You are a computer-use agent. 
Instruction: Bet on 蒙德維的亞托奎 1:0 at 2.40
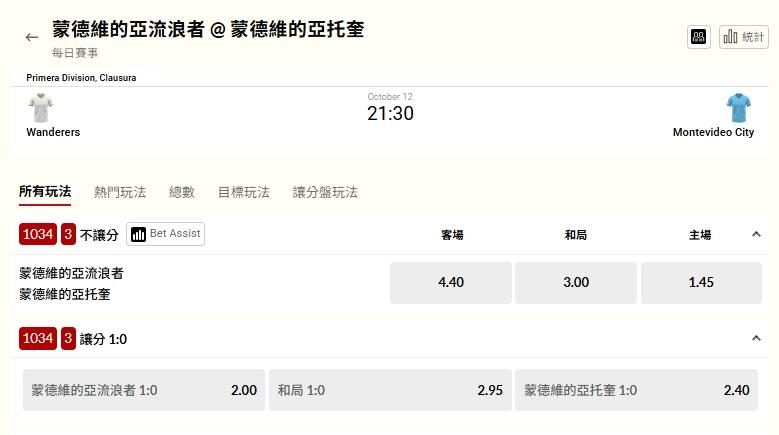[636, 391]
